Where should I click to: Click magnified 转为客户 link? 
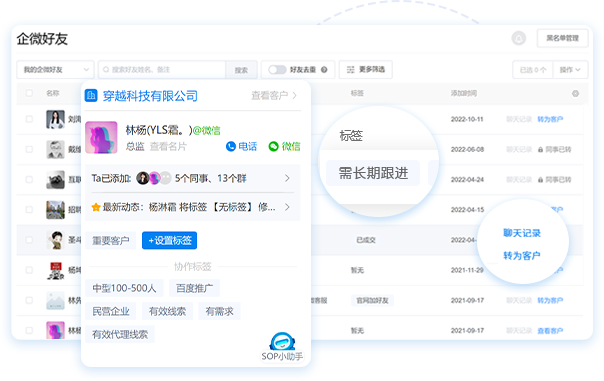(x=522, y=255)
